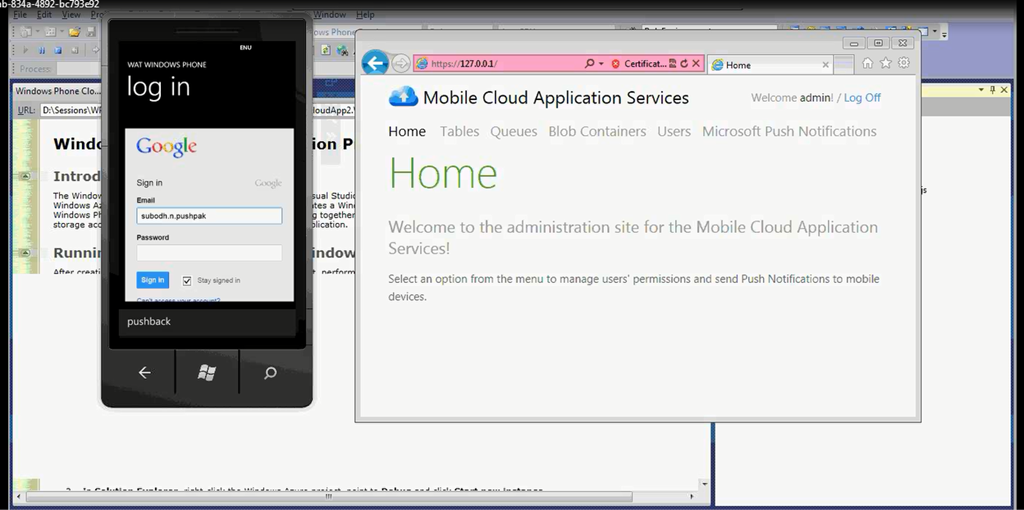Tap the phone hardware Search button
This screenshot has height=510, width=1024.
coord(270,372)
